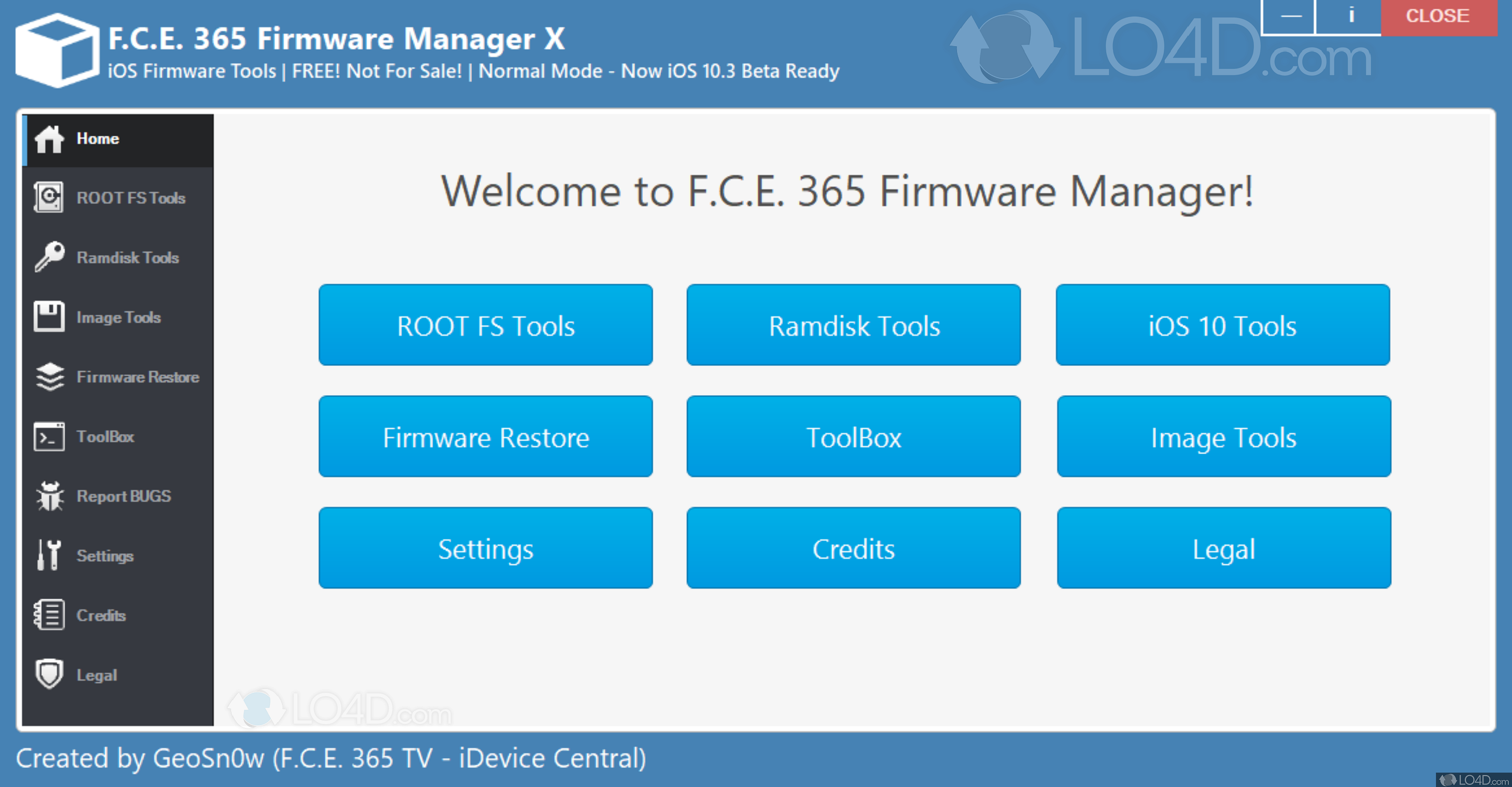Open the ToolBox main panel button
This screenshot has width=1512, height=787.
click(x=853, y=437)
